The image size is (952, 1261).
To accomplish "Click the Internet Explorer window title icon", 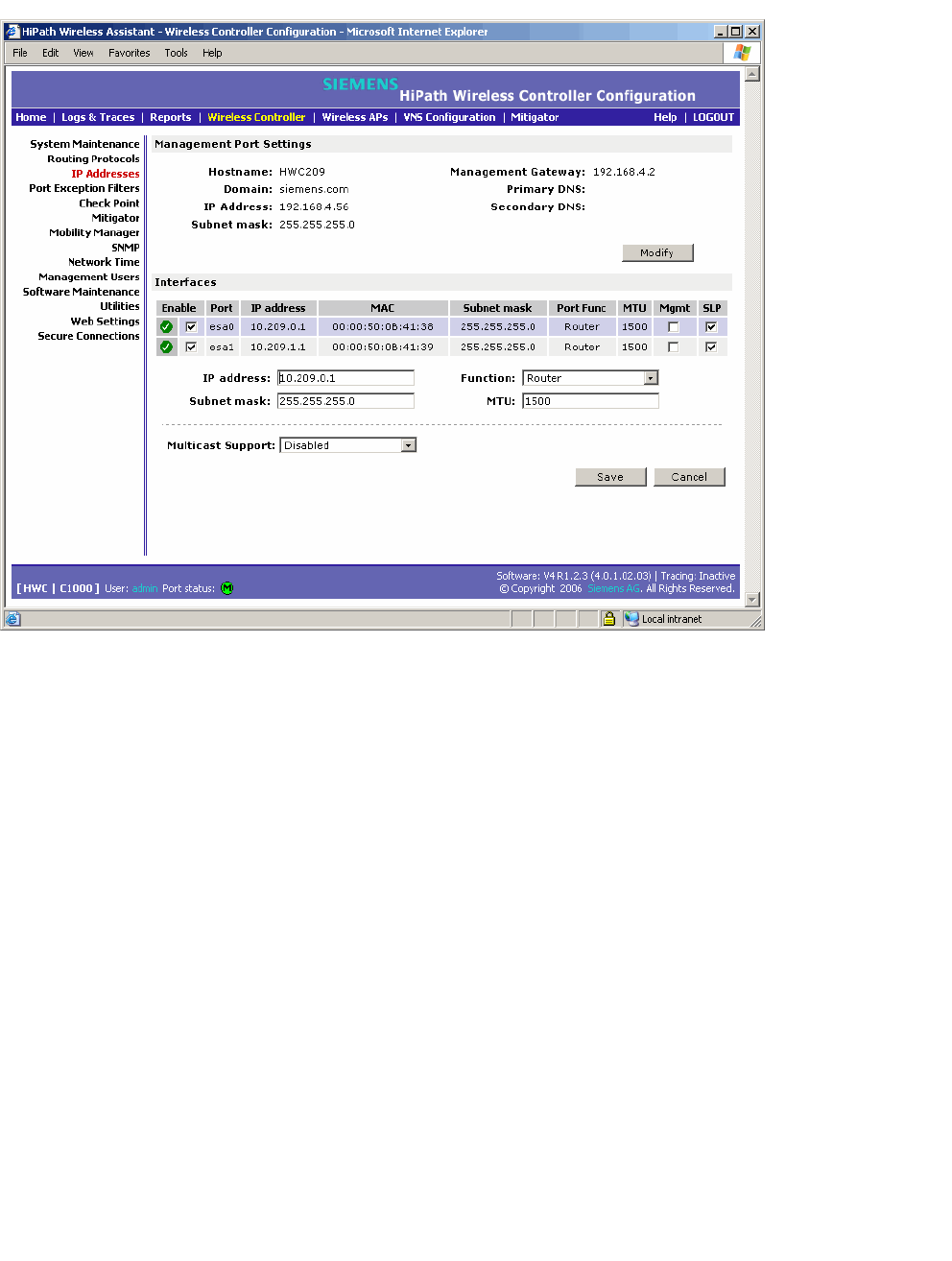I will (12, 32).
